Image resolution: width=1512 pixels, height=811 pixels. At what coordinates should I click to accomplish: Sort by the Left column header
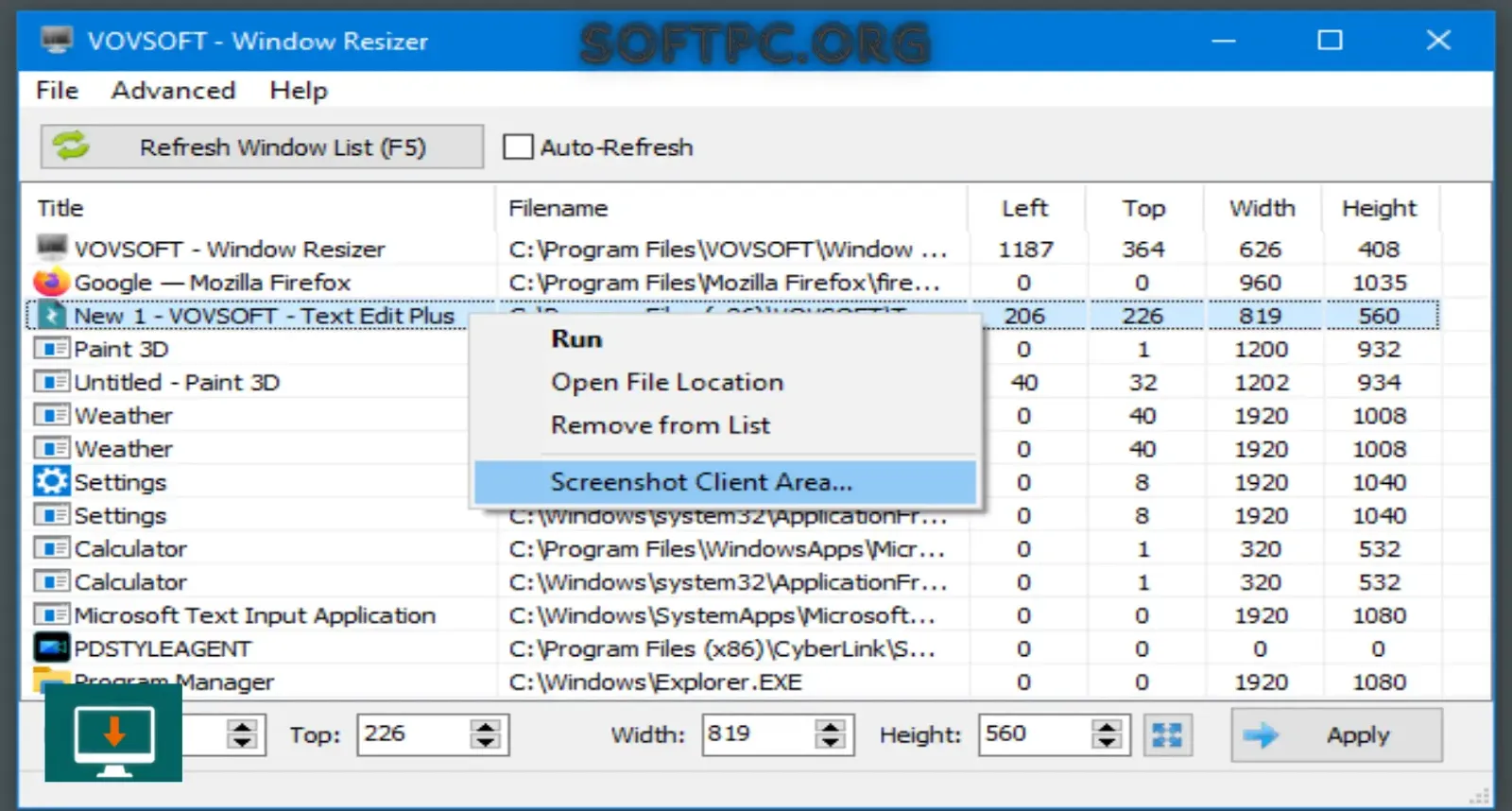point(1025,208)
